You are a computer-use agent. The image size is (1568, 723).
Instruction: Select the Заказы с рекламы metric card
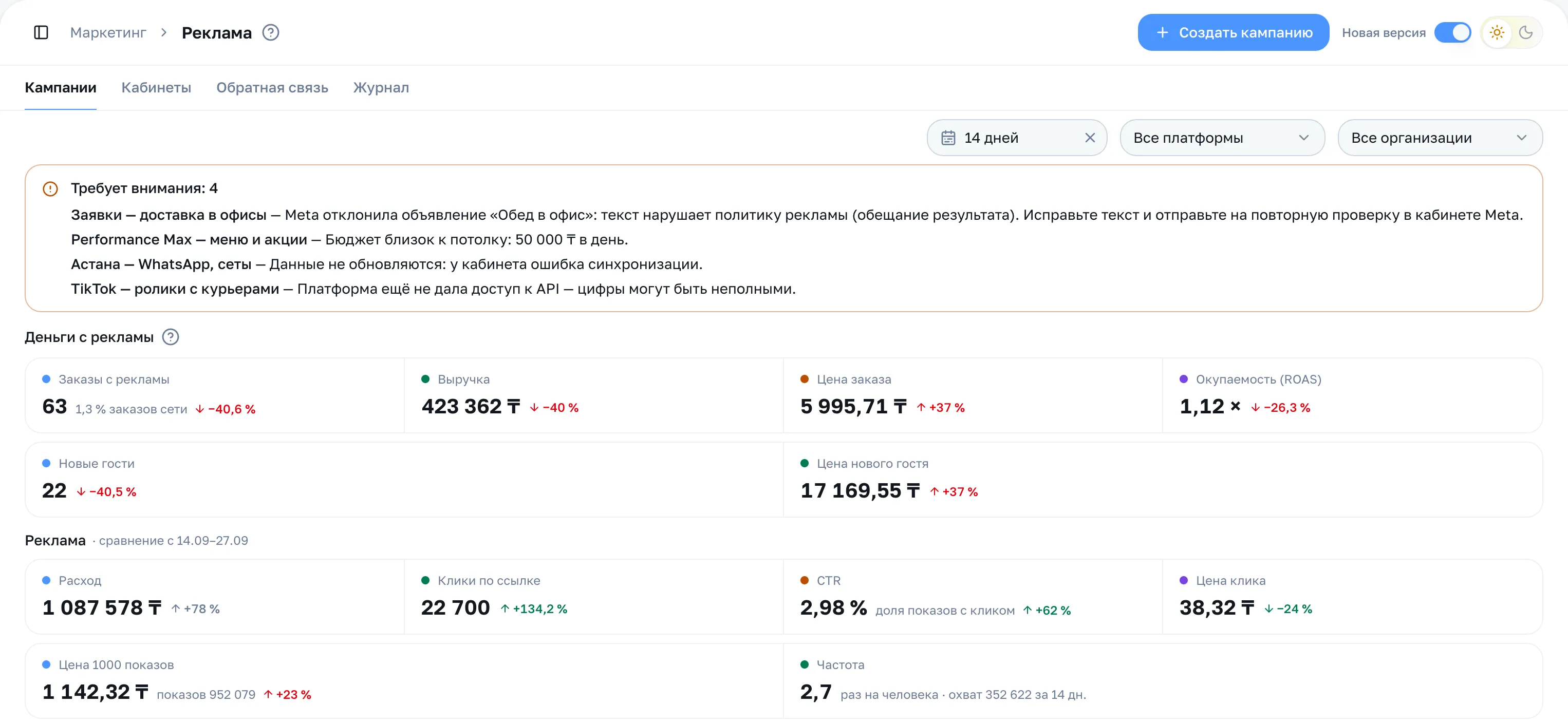click(x=214, y=395)
